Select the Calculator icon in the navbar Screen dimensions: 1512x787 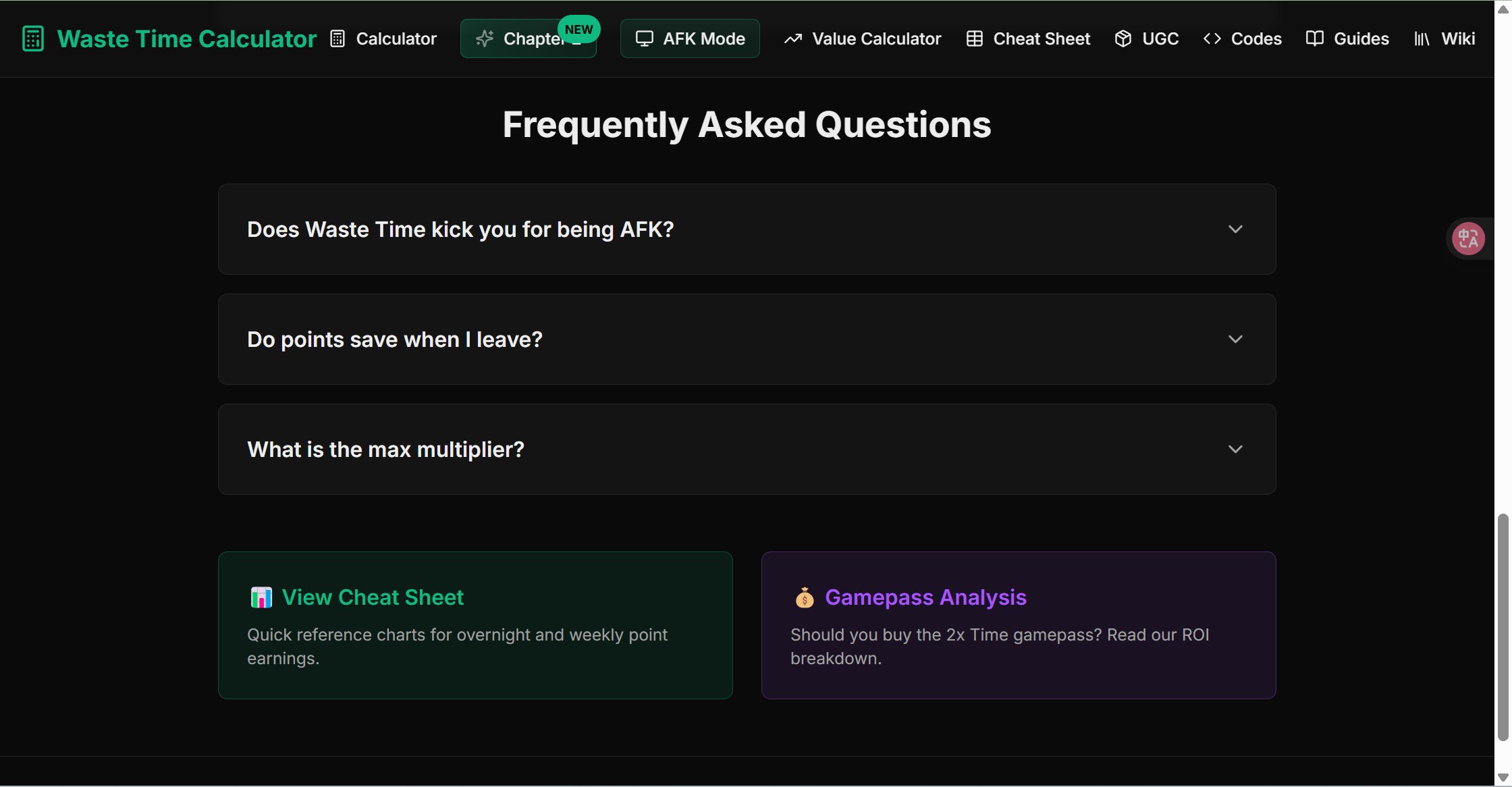337,38
